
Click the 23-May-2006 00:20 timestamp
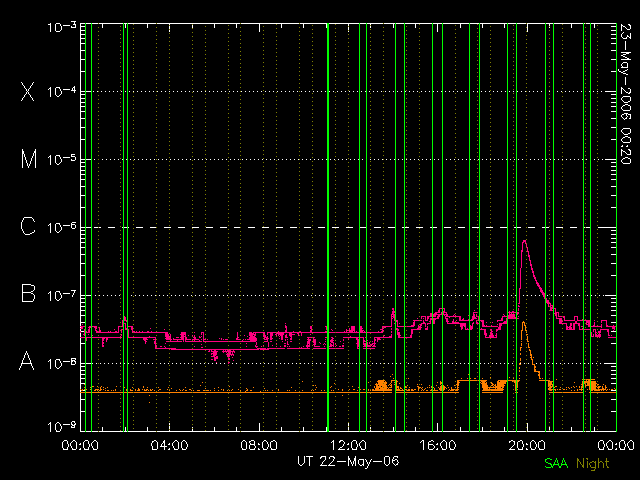(626, 94)
